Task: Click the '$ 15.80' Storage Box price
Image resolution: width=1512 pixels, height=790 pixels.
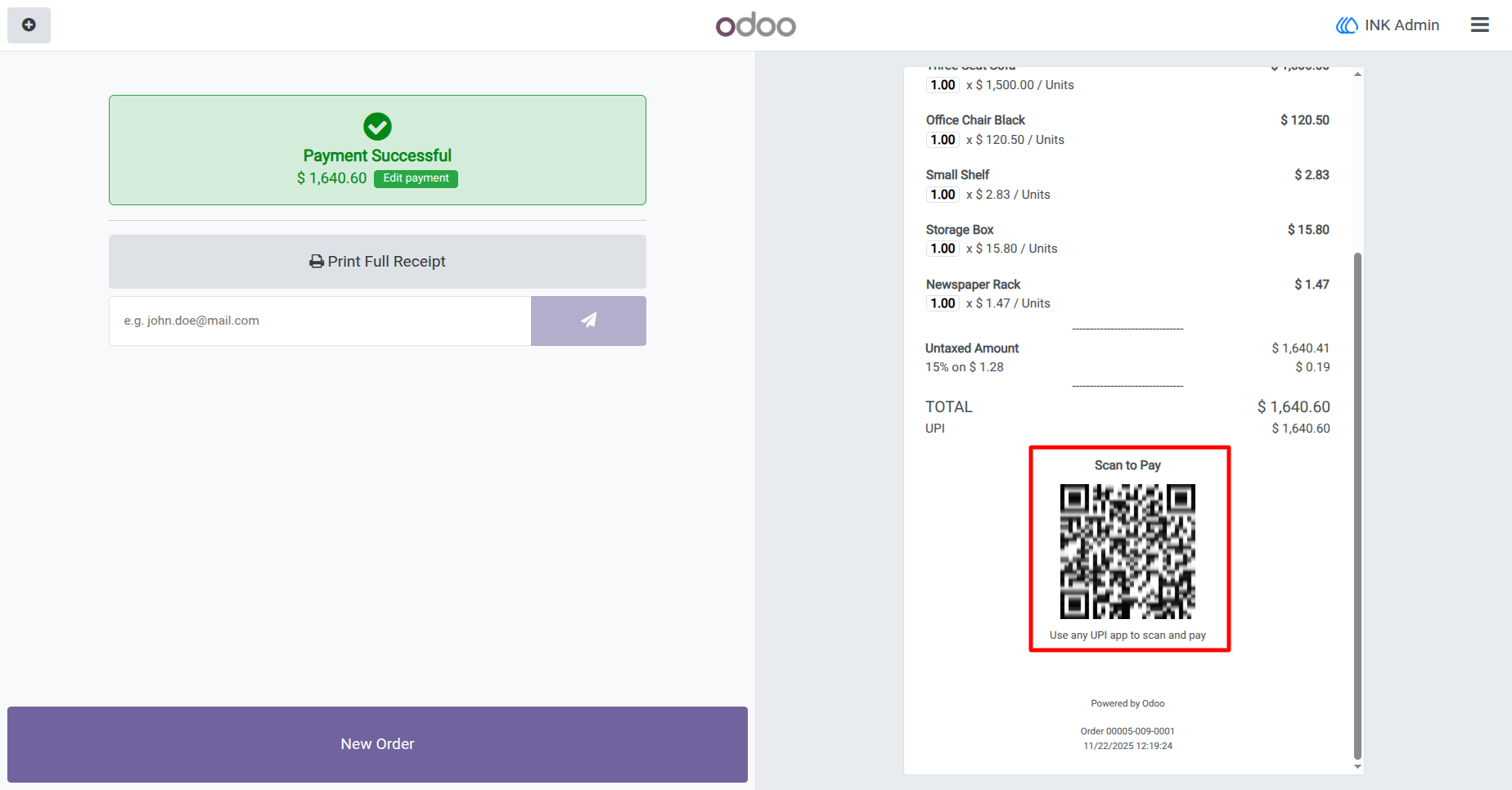Action: pos(1308,230)
